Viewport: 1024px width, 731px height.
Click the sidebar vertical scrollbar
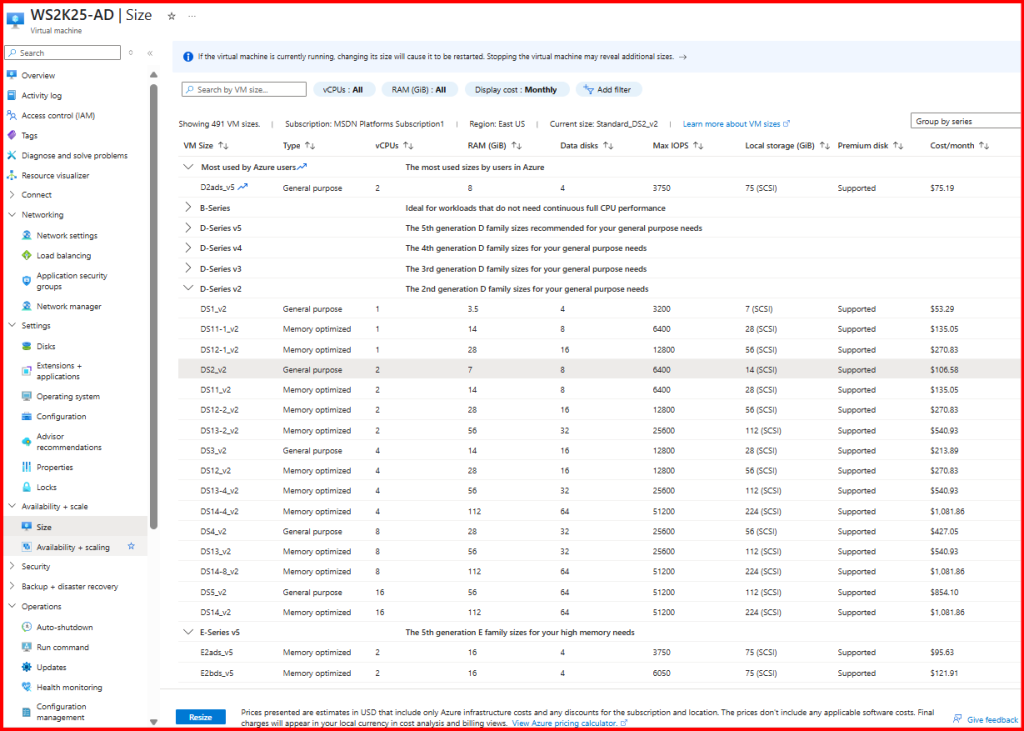tap(154, 300)
